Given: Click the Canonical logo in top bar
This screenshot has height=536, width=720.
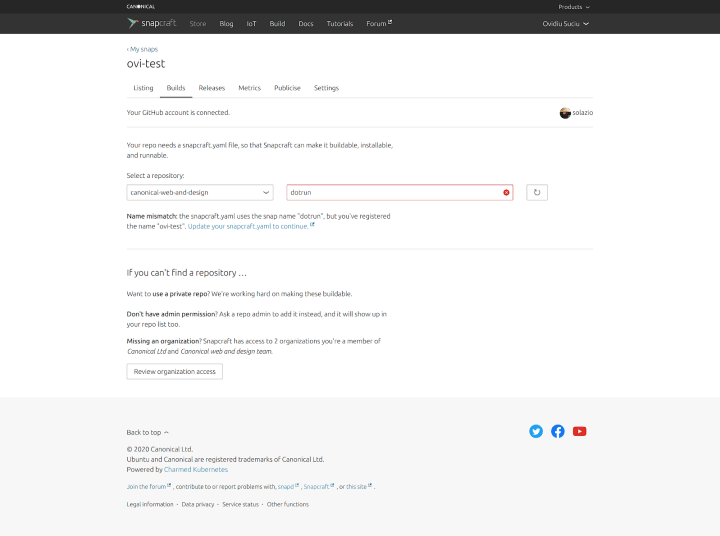Looking at the screenshot, I should point(141,7).
